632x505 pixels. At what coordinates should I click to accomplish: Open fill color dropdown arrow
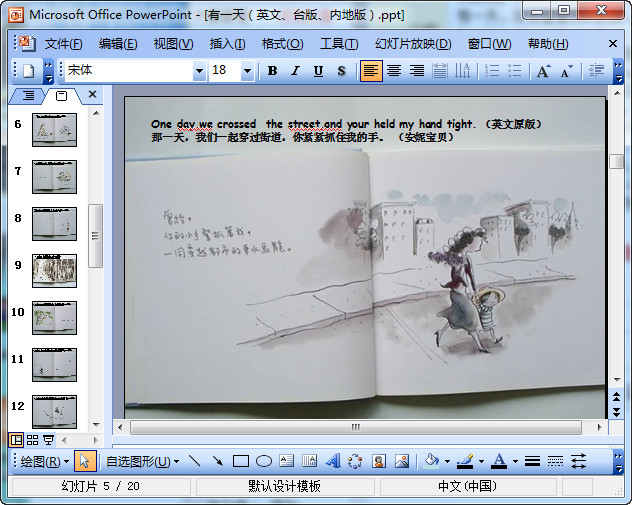447,461
